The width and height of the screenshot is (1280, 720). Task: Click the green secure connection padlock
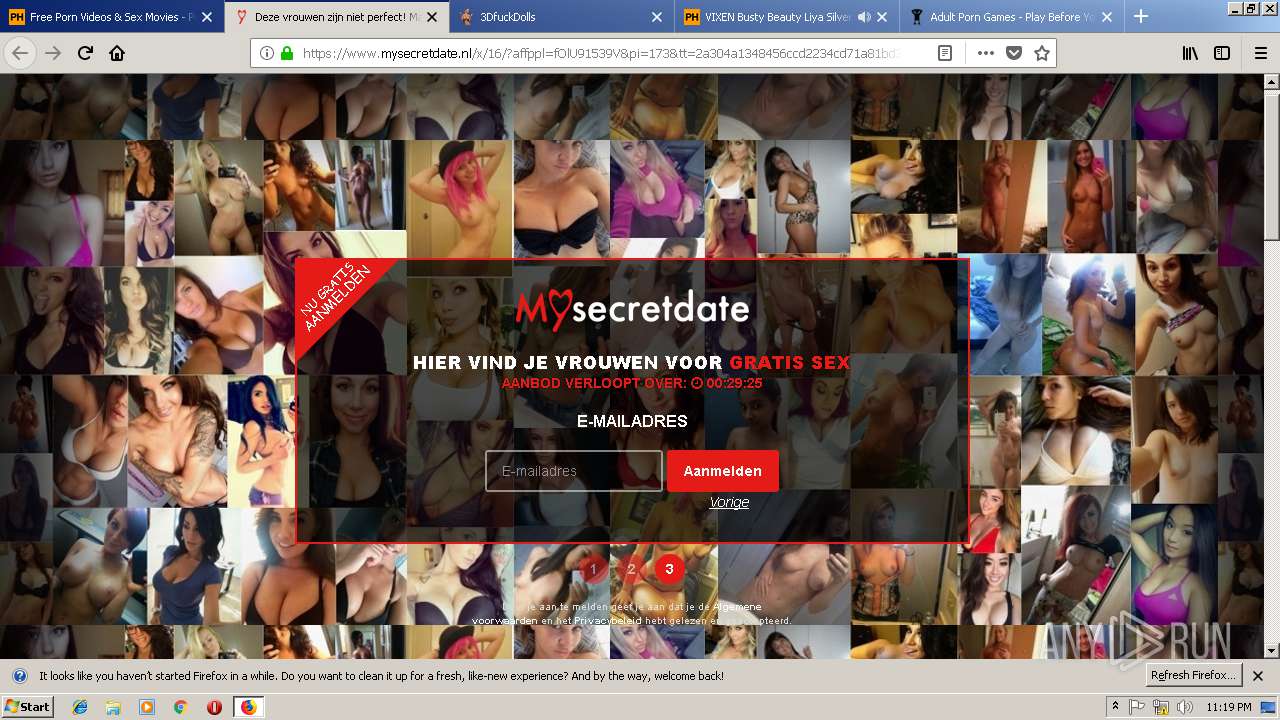tap(287, 53)
